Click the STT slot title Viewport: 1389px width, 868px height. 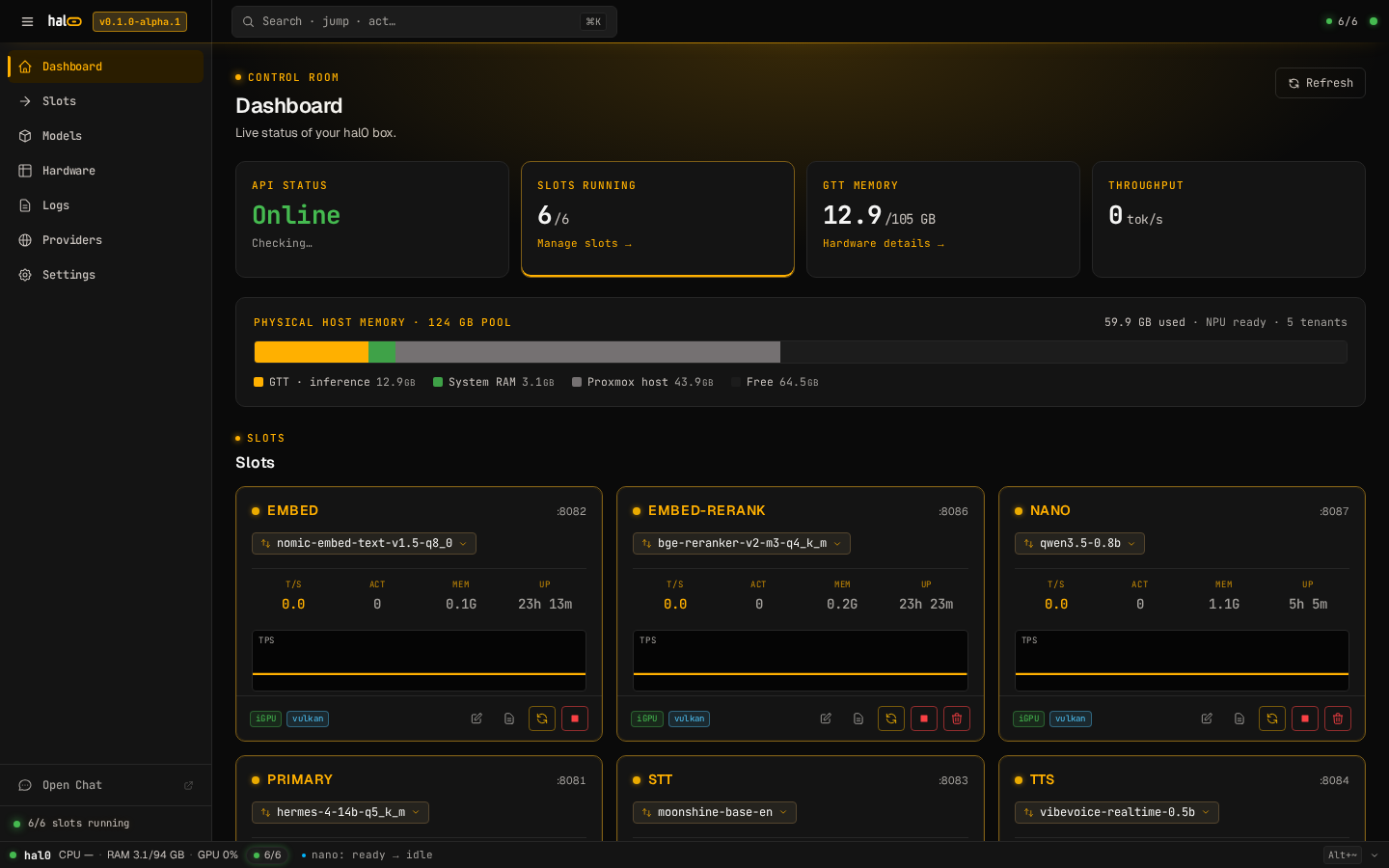(660, 779)
